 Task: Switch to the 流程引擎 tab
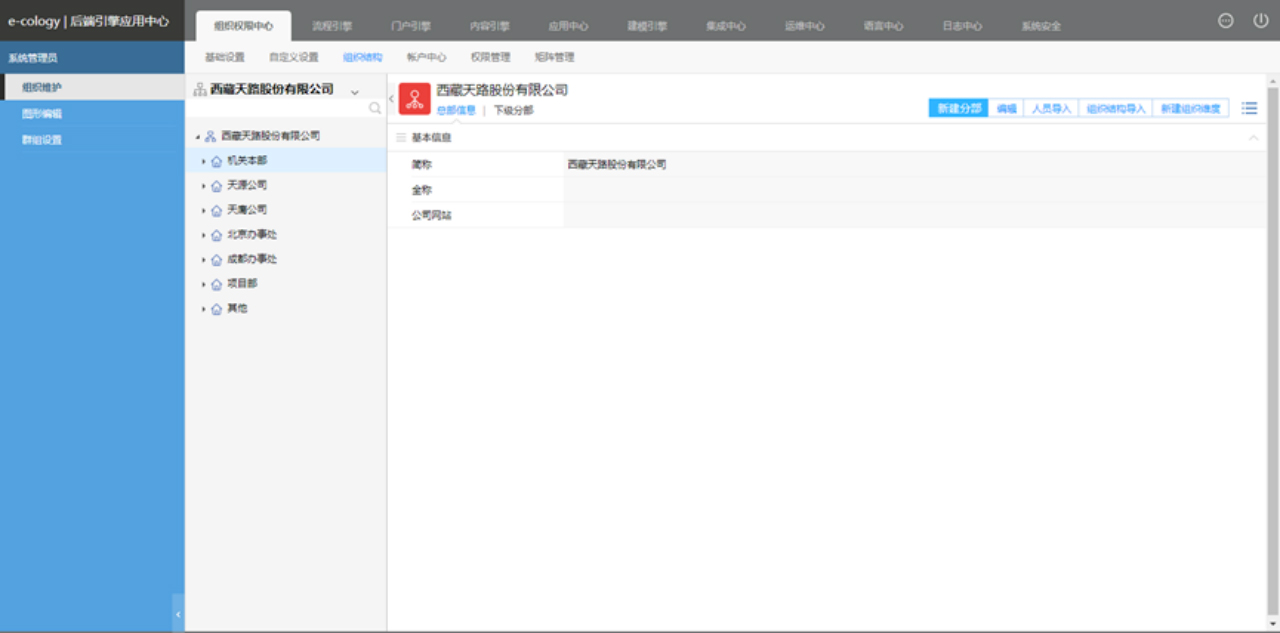click(x=332, y=26)
